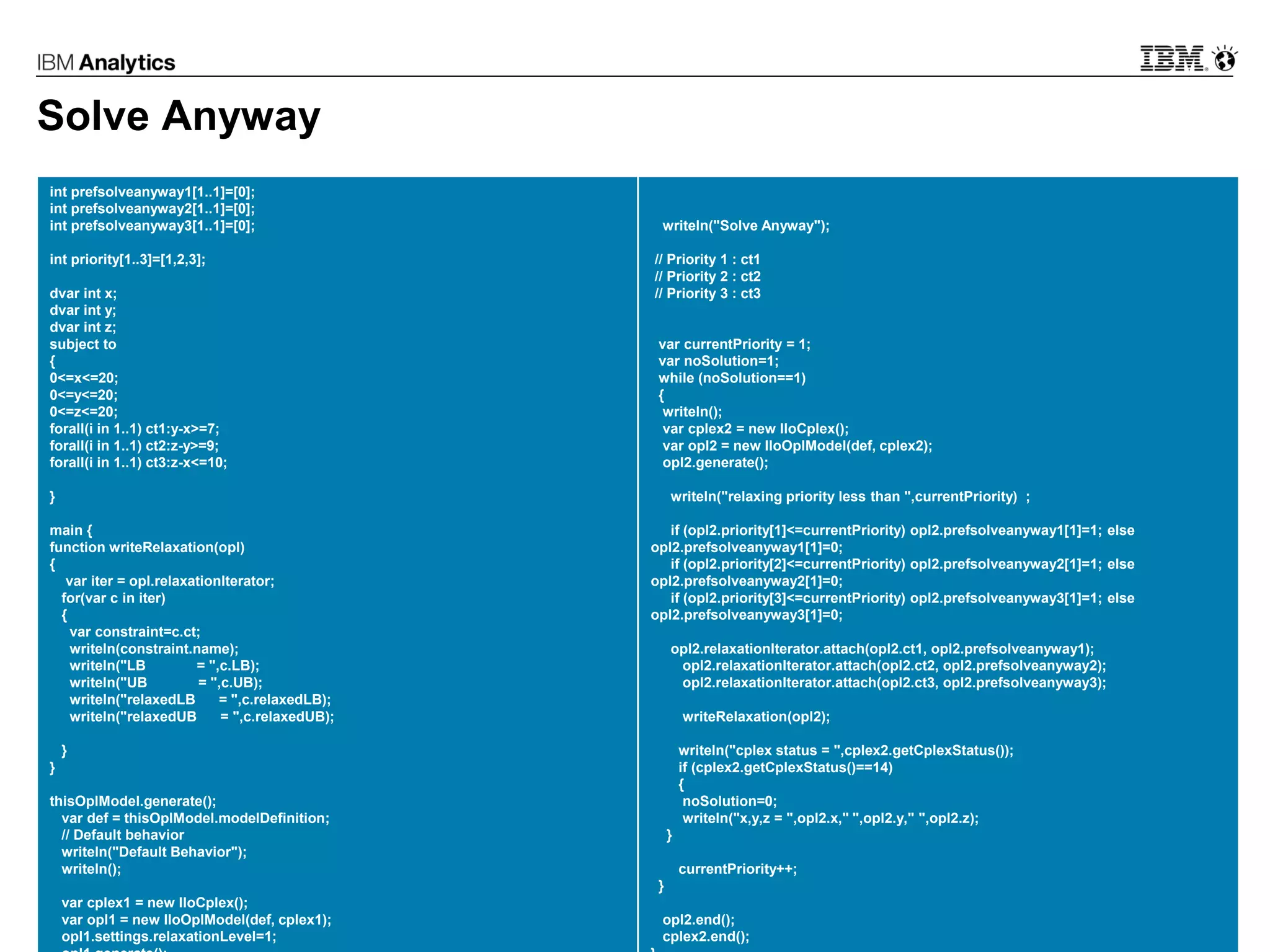This screenshot has height=952, width=1270.
Task: Click 'var def = thisOplModel.modelDefinition;' line
Action: 195,818
